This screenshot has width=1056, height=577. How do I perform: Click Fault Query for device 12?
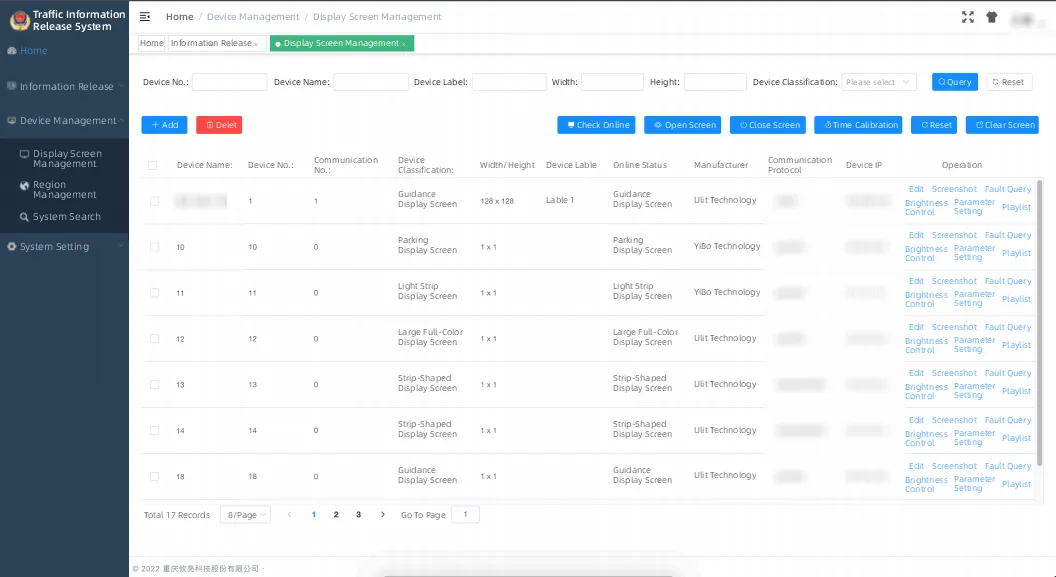click(1008, 327)
